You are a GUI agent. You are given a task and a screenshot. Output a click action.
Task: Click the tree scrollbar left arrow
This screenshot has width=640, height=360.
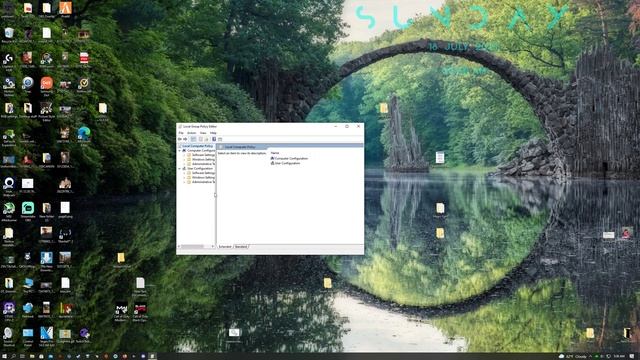click(x=179, y=247)
